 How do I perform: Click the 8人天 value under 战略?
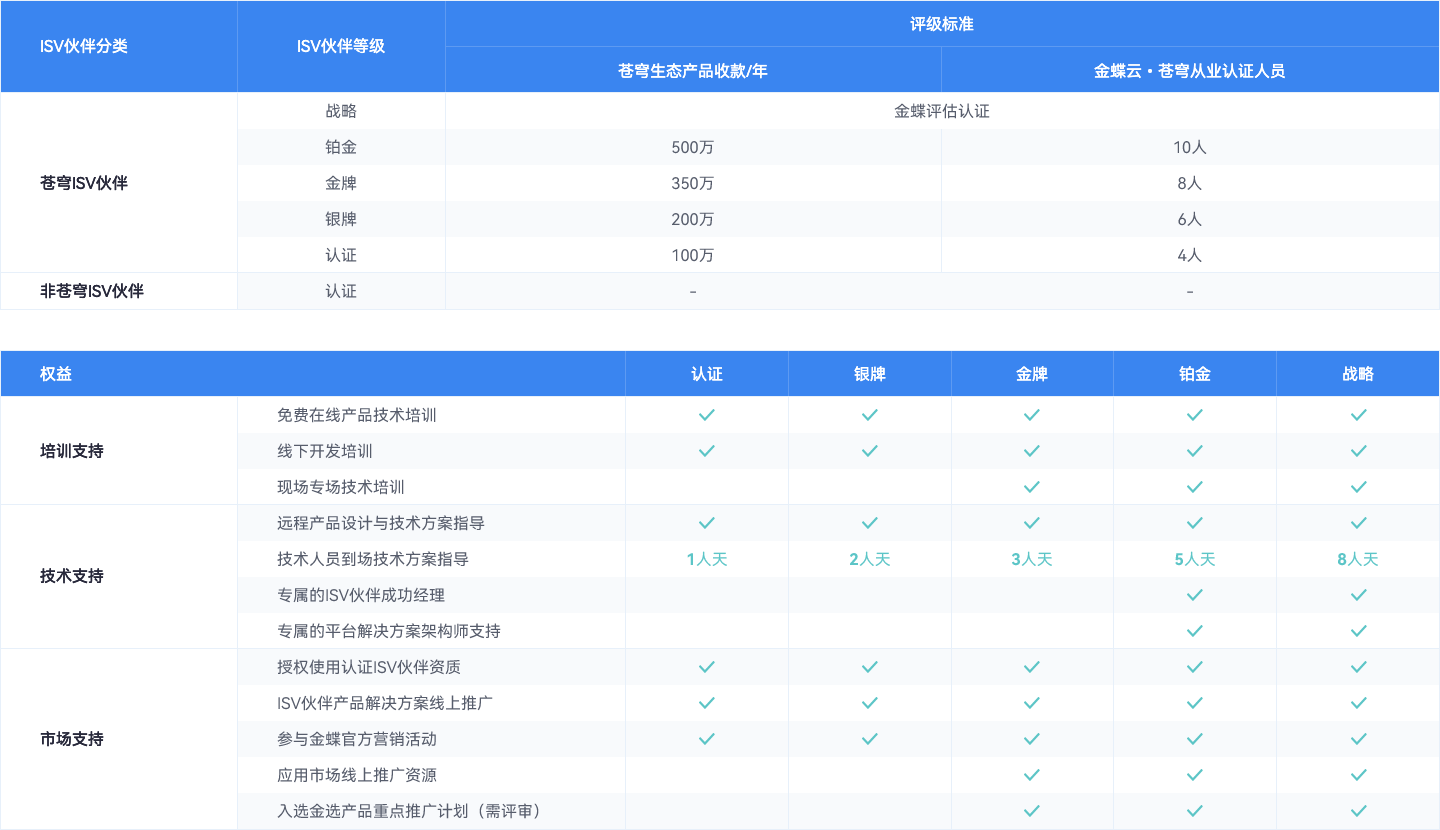[x=1358, y=558]
